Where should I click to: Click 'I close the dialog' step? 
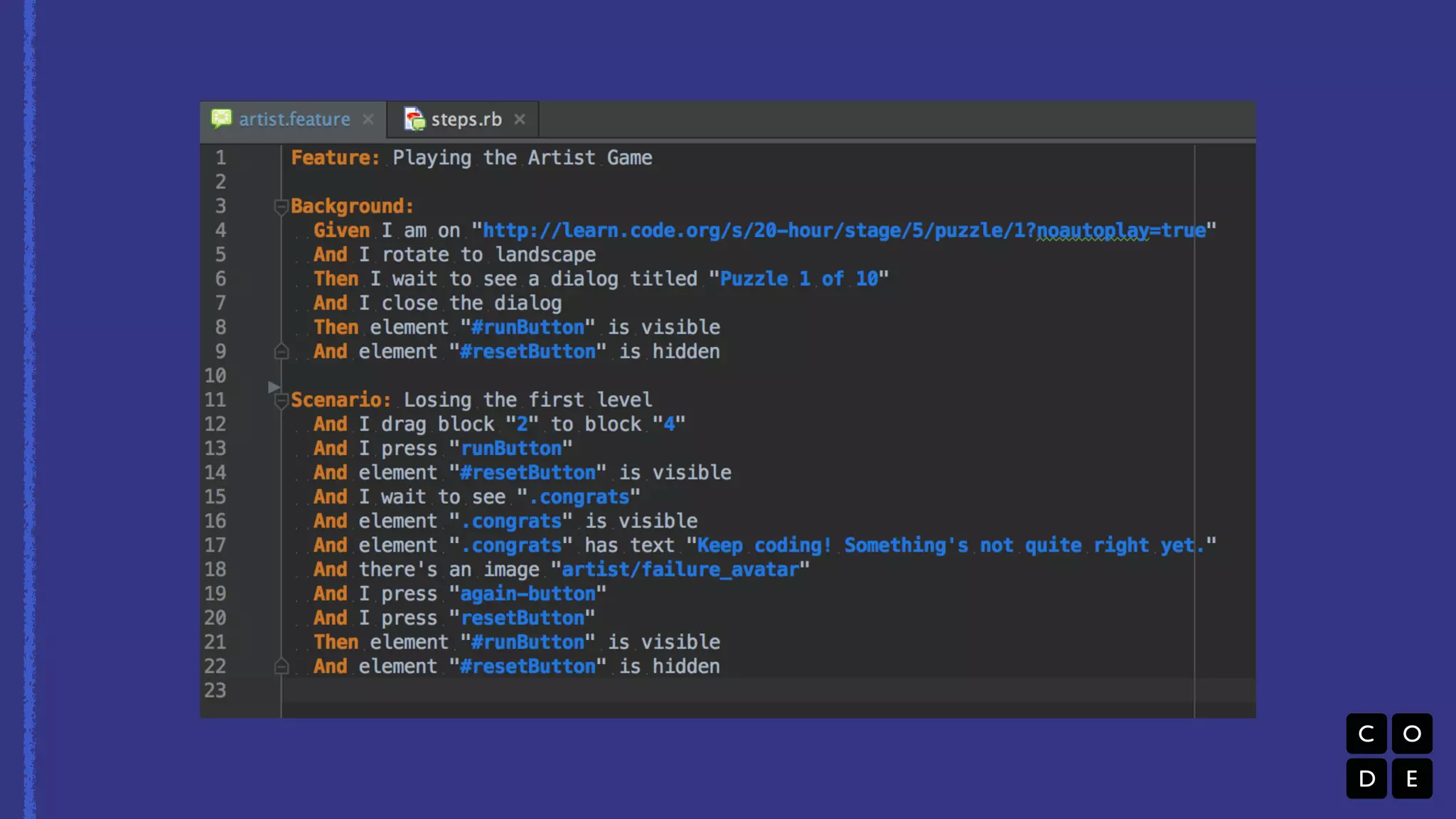(x=460, y=303)
